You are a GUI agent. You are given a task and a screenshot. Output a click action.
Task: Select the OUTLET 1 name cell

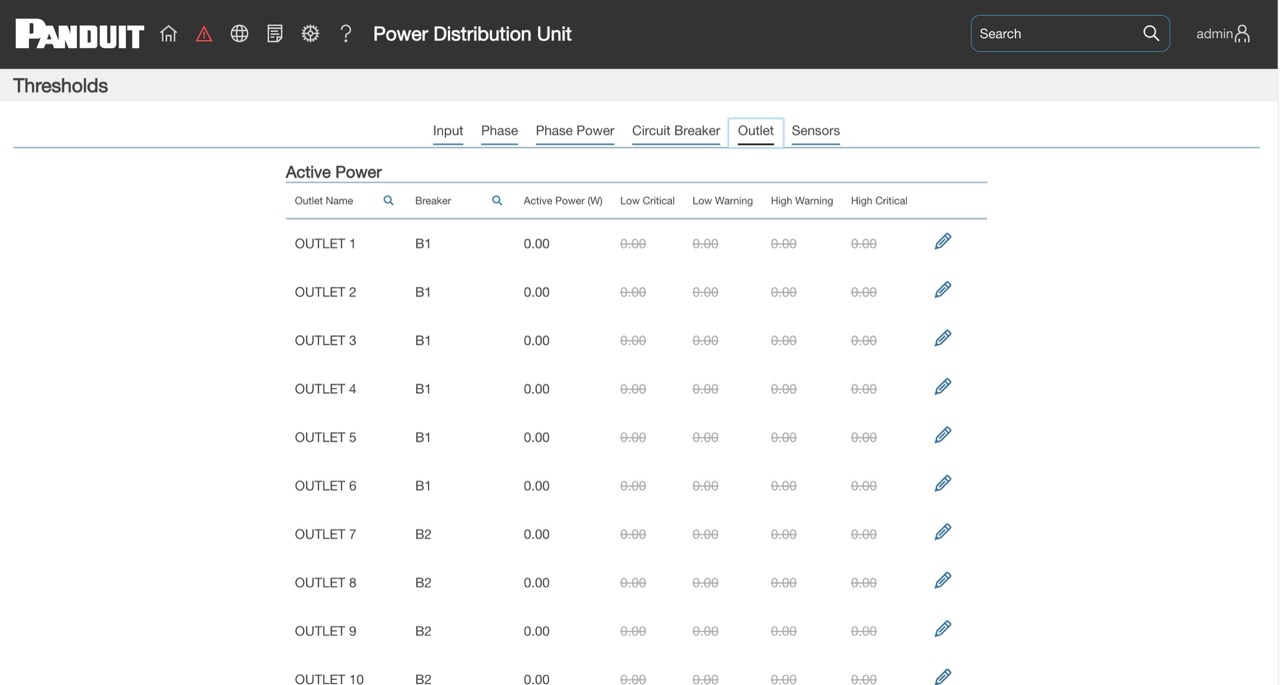[x=325, y=244]
